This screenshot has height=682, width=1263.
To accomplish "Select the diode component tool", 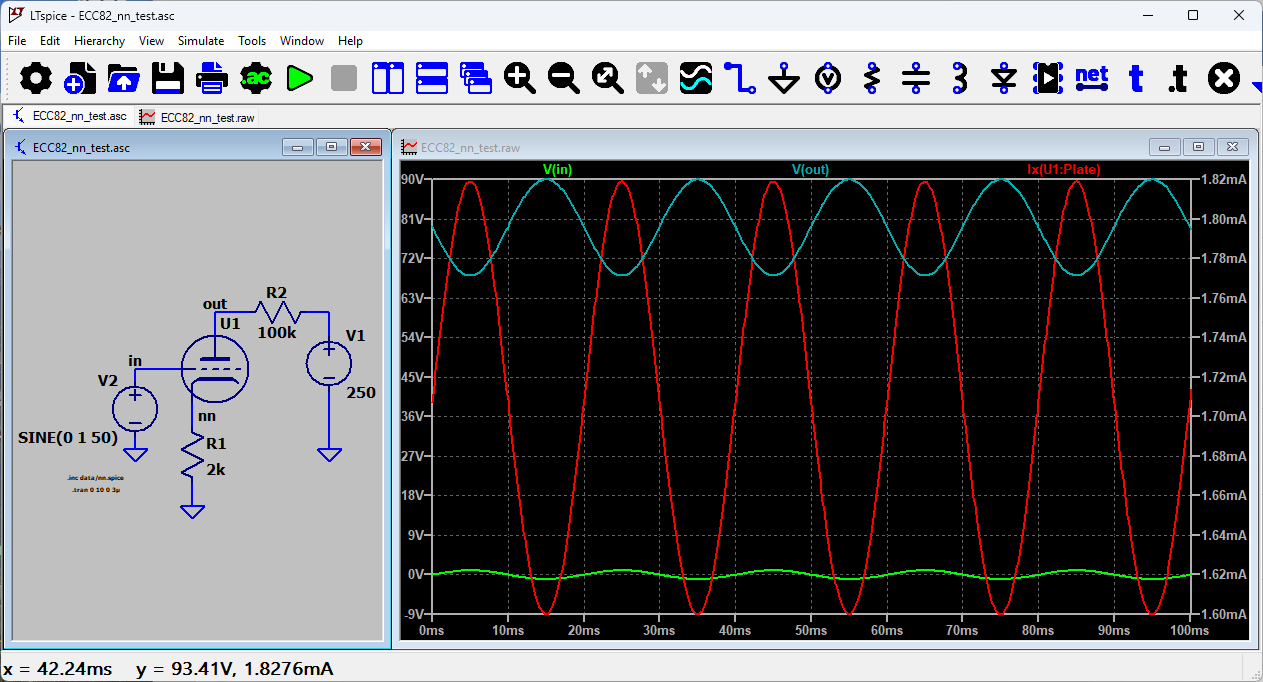I will coord(1004,77).
